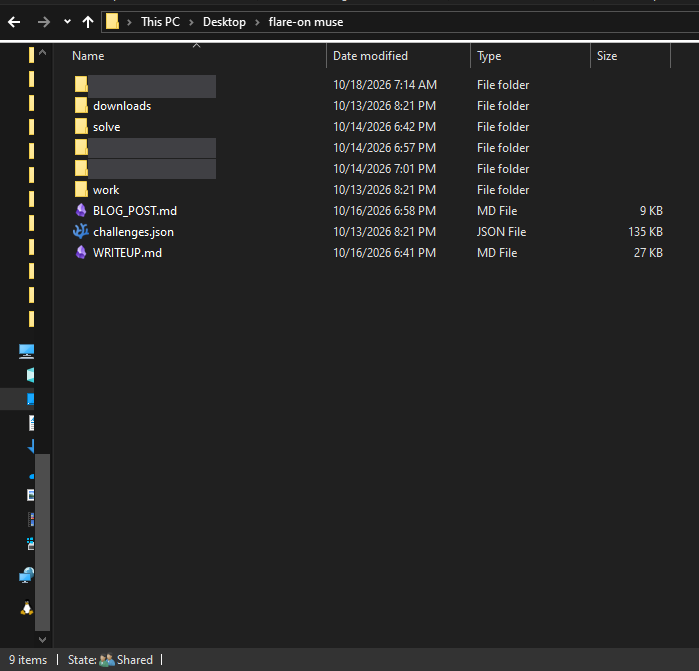
Task: Click the downloads folder name
Action: tap(122, 106)
